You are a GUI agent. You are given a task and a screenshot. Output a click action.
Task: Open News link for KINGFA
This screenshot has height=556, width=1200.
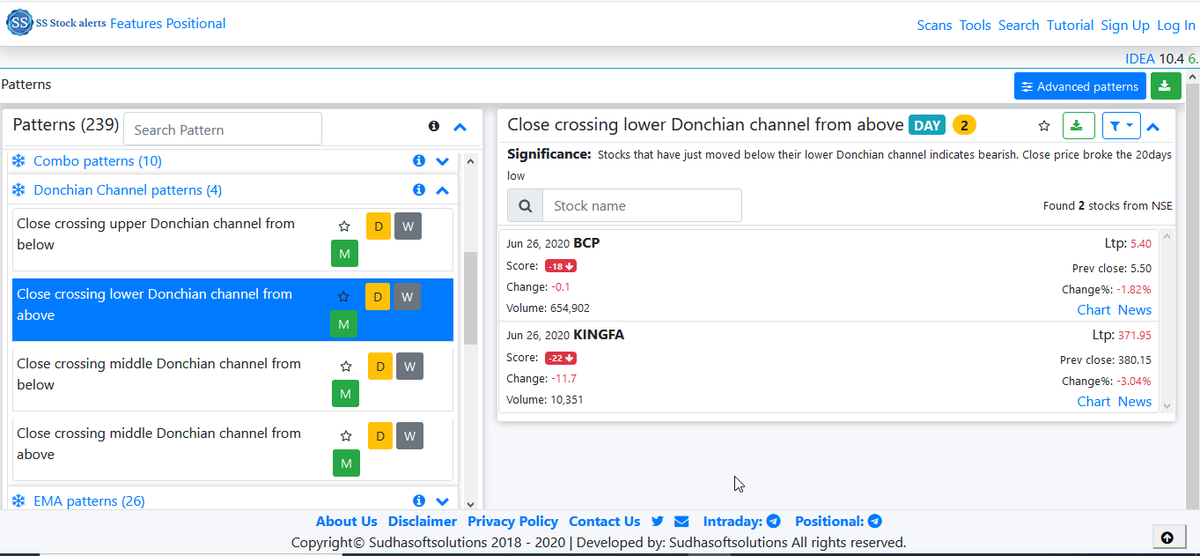1135,401
